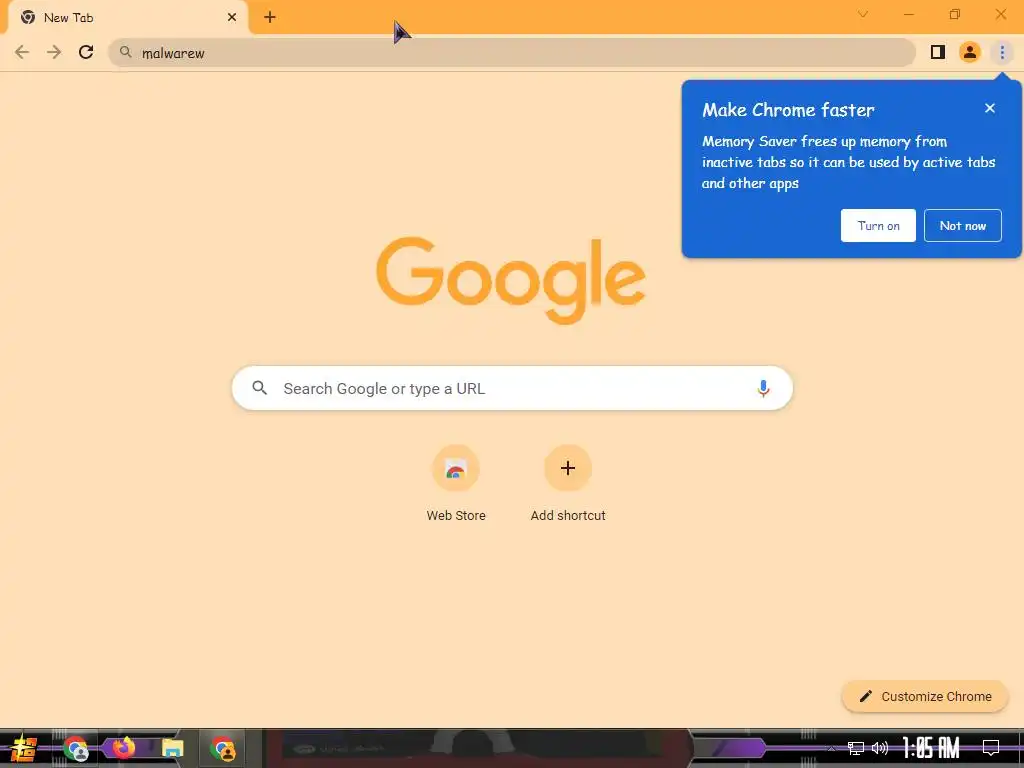Click the Google search box
Screen dimensions: 1024x768
tap(513, 389)
